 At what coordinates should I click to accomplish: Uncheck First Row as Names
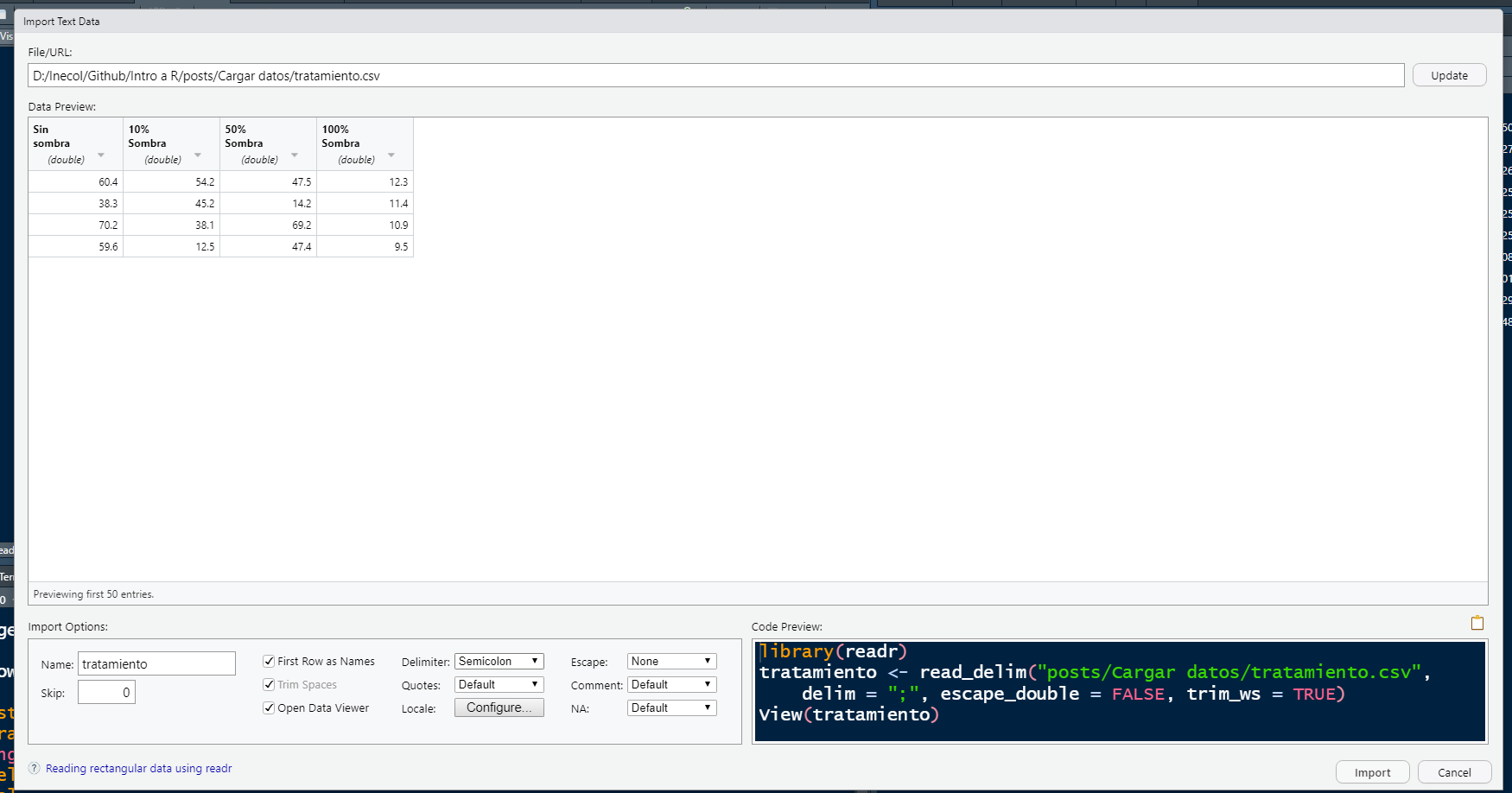(x=269, y=661)
